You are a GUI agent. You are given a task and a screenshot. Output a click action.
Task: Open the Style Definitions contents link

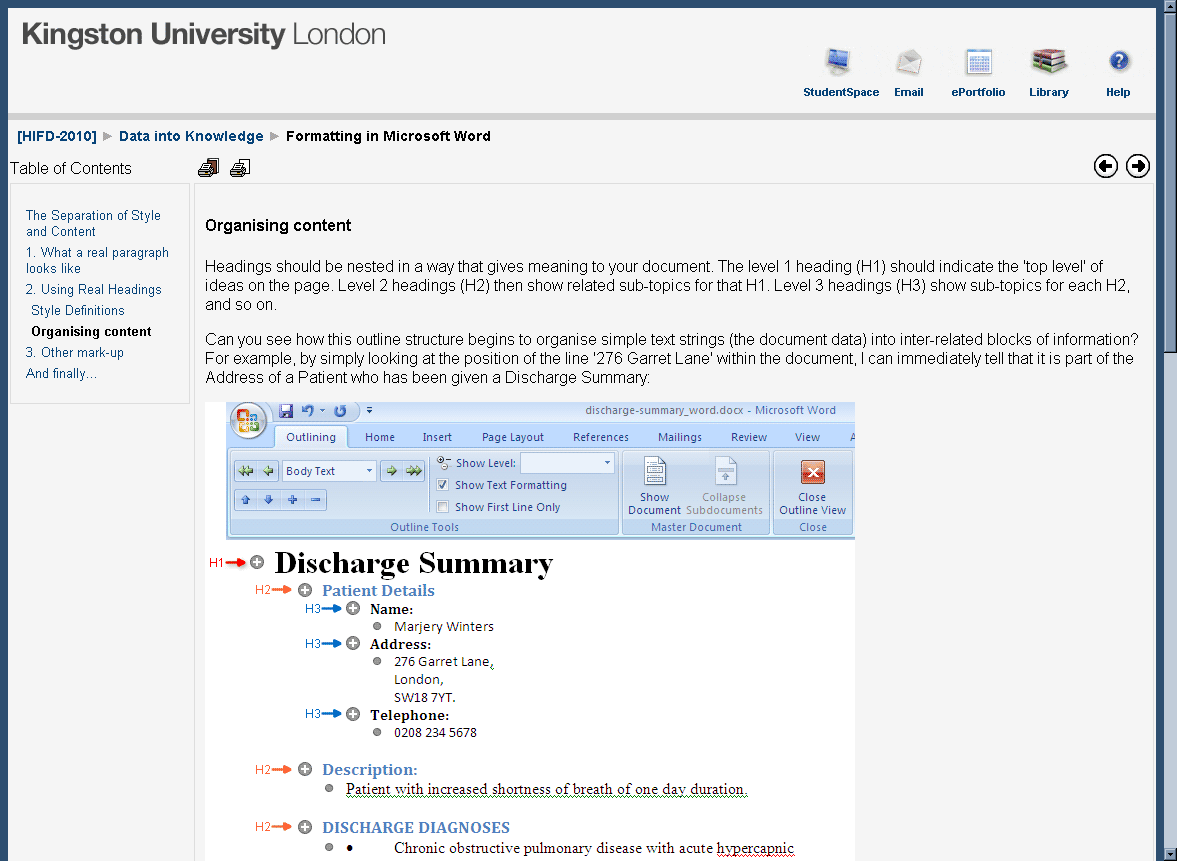pos(77,310)
